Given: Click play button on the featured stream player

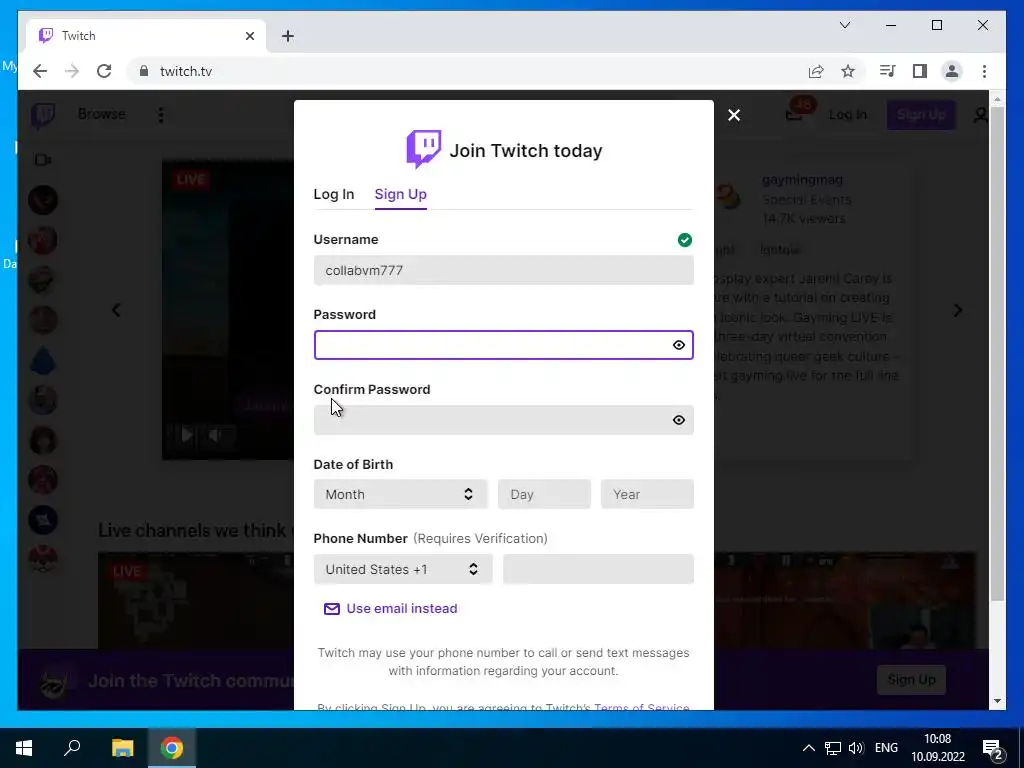Looking at the screenshot, I should point(187,434).
